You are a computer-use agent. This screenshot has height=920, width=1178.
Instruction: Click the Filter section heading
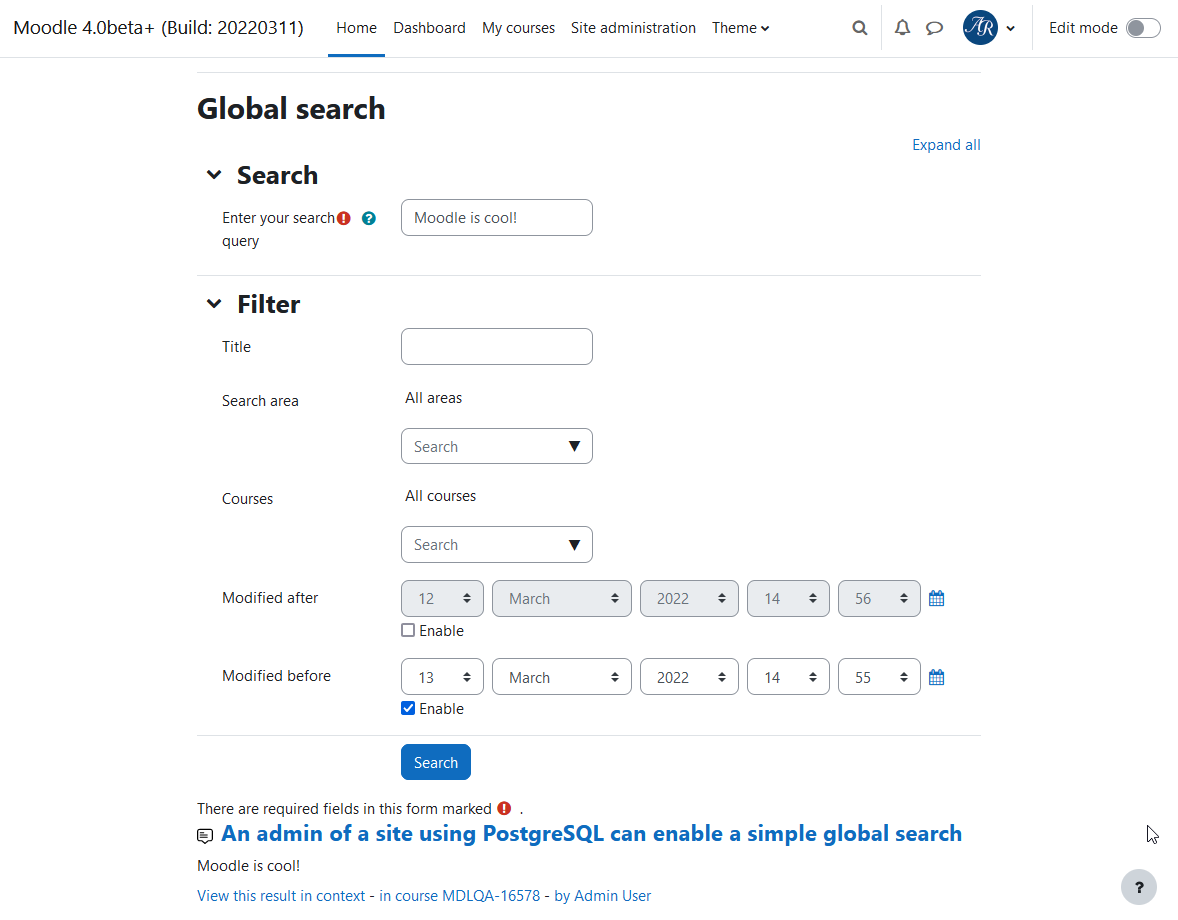click(268, 304)
